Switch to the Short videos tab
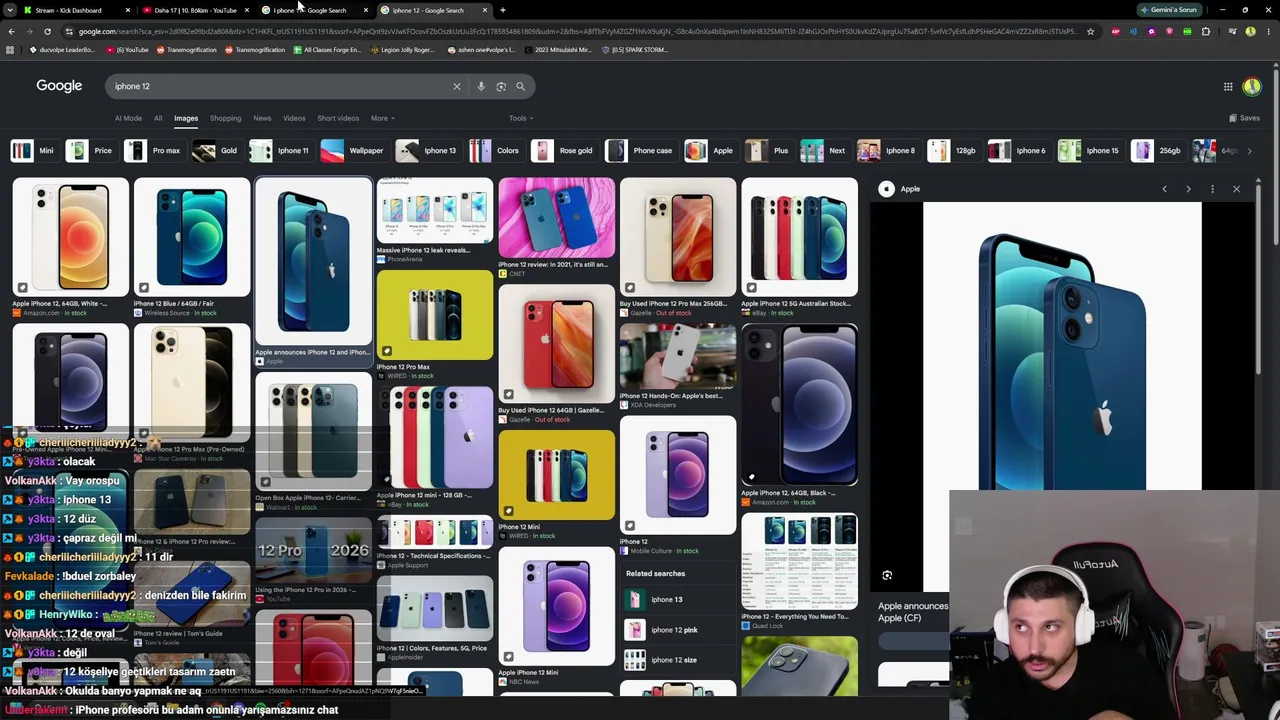Viewport: 1280px width, 720px height. click(338, 118)
